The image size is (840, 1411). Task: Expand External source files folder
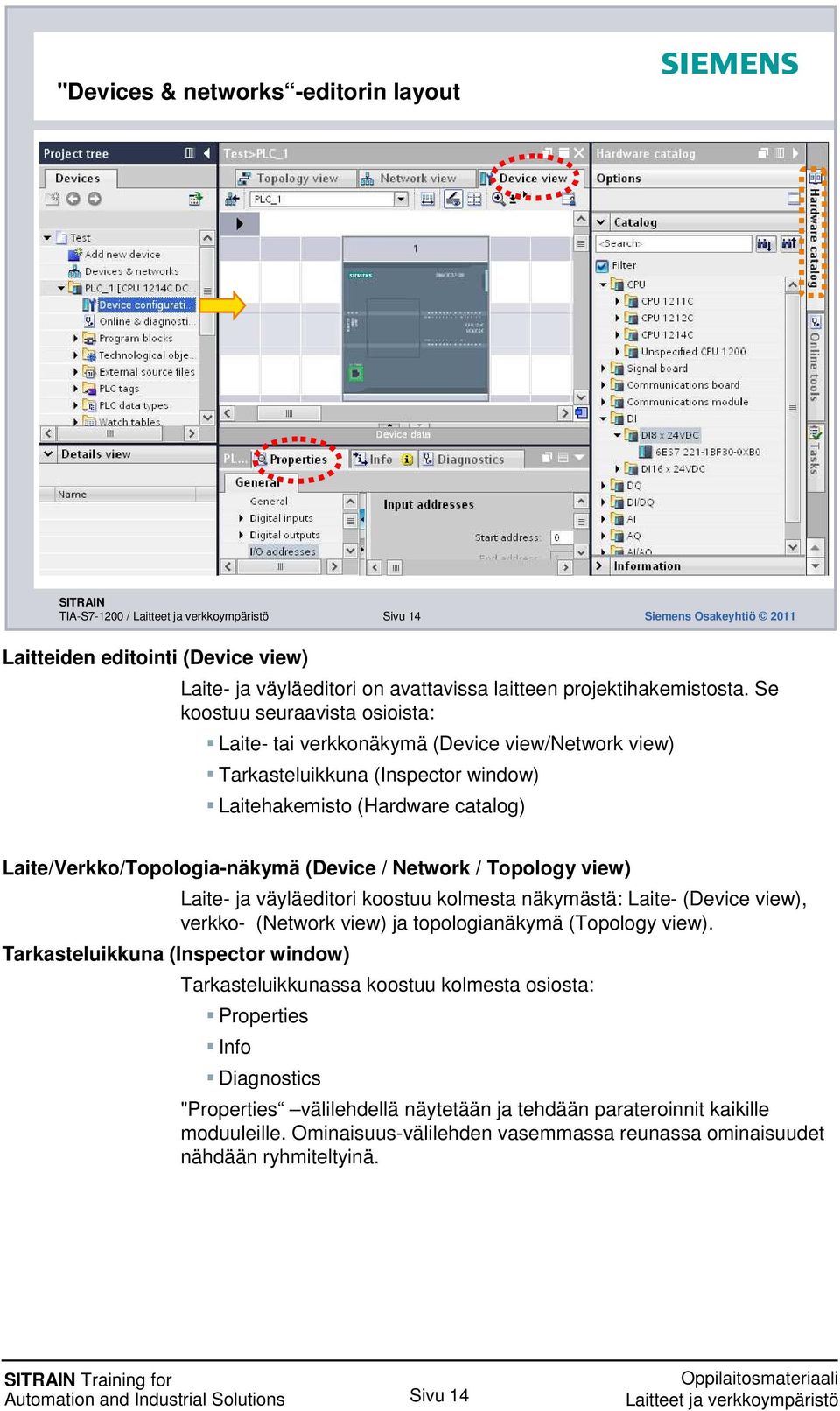[x=75, y=371]
